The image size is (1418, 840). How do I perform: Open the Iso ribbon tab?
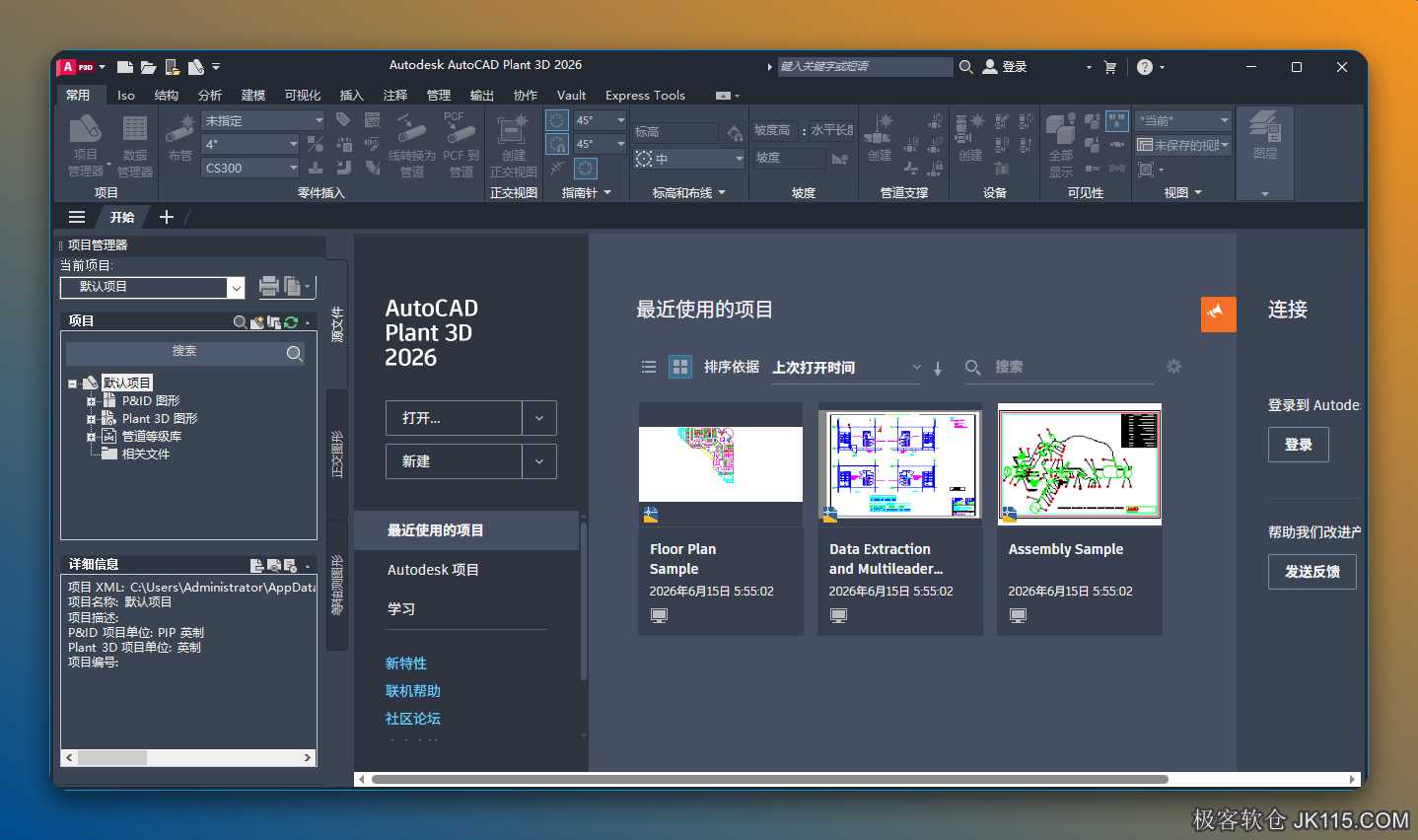coord(125,96)
